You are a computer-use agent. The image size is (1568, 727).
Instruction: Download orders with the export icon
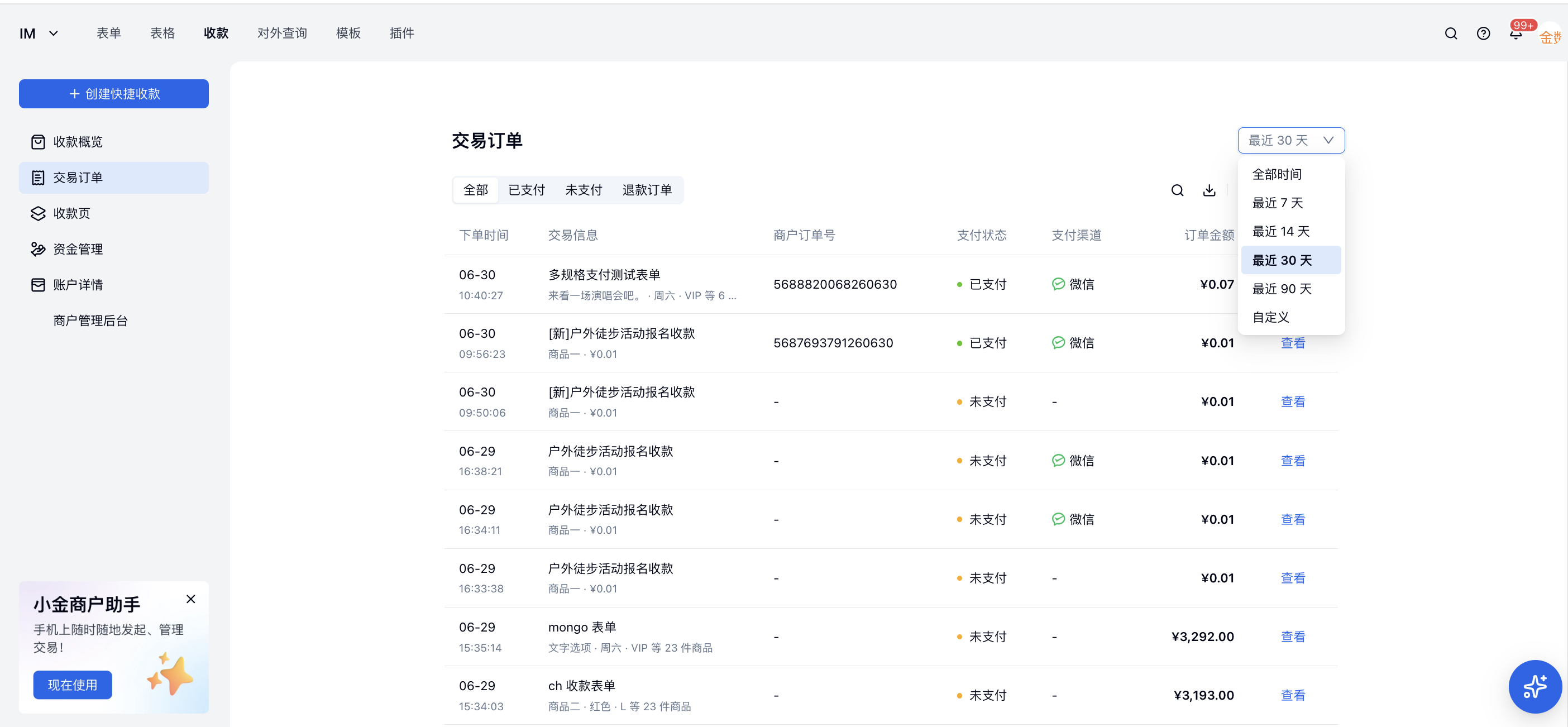pyautogui.click(x=1209, y=190)
